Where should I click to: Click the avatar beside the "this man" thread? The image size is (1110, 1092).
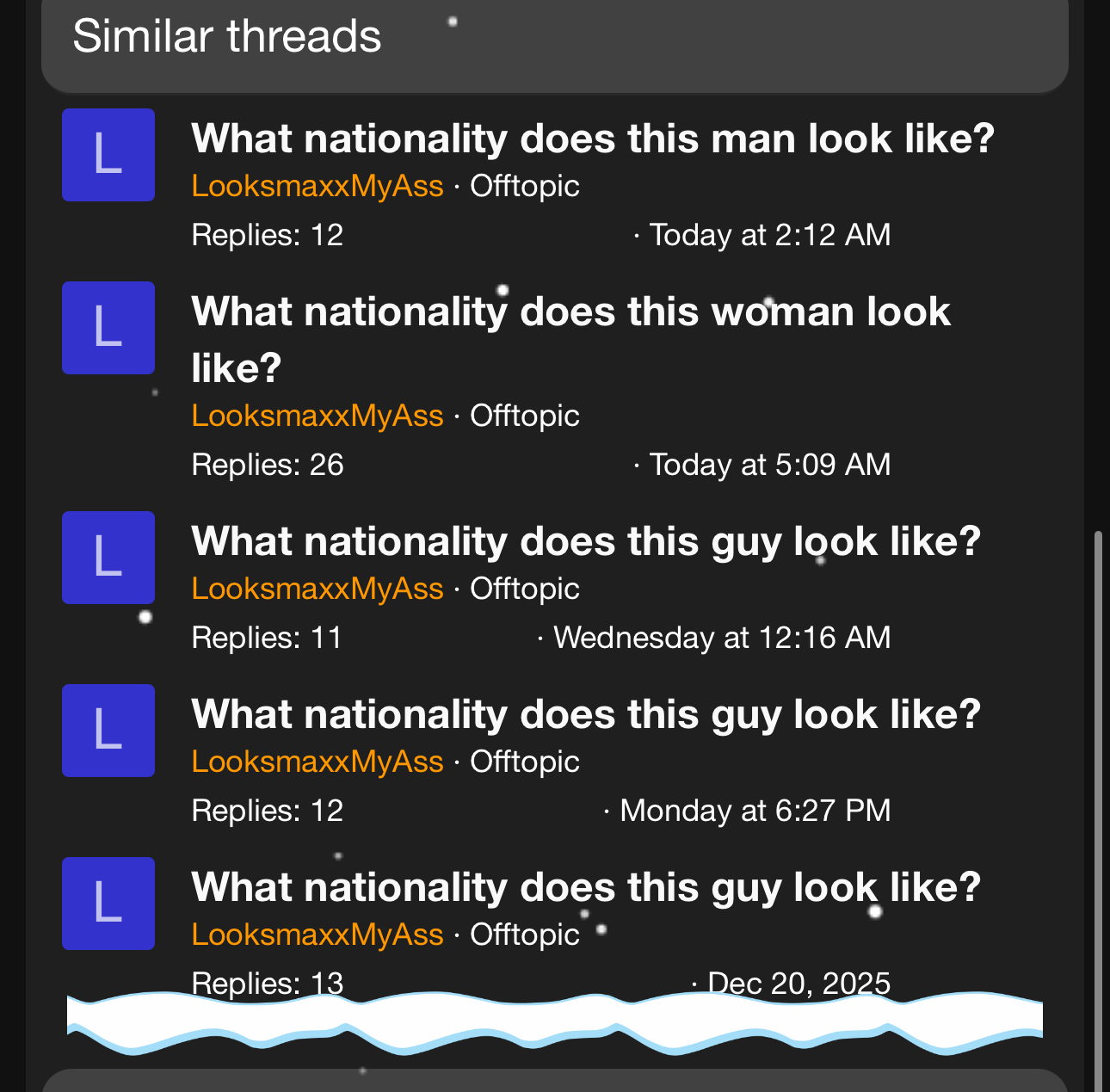pyautogui.click(x=108, y=155)
